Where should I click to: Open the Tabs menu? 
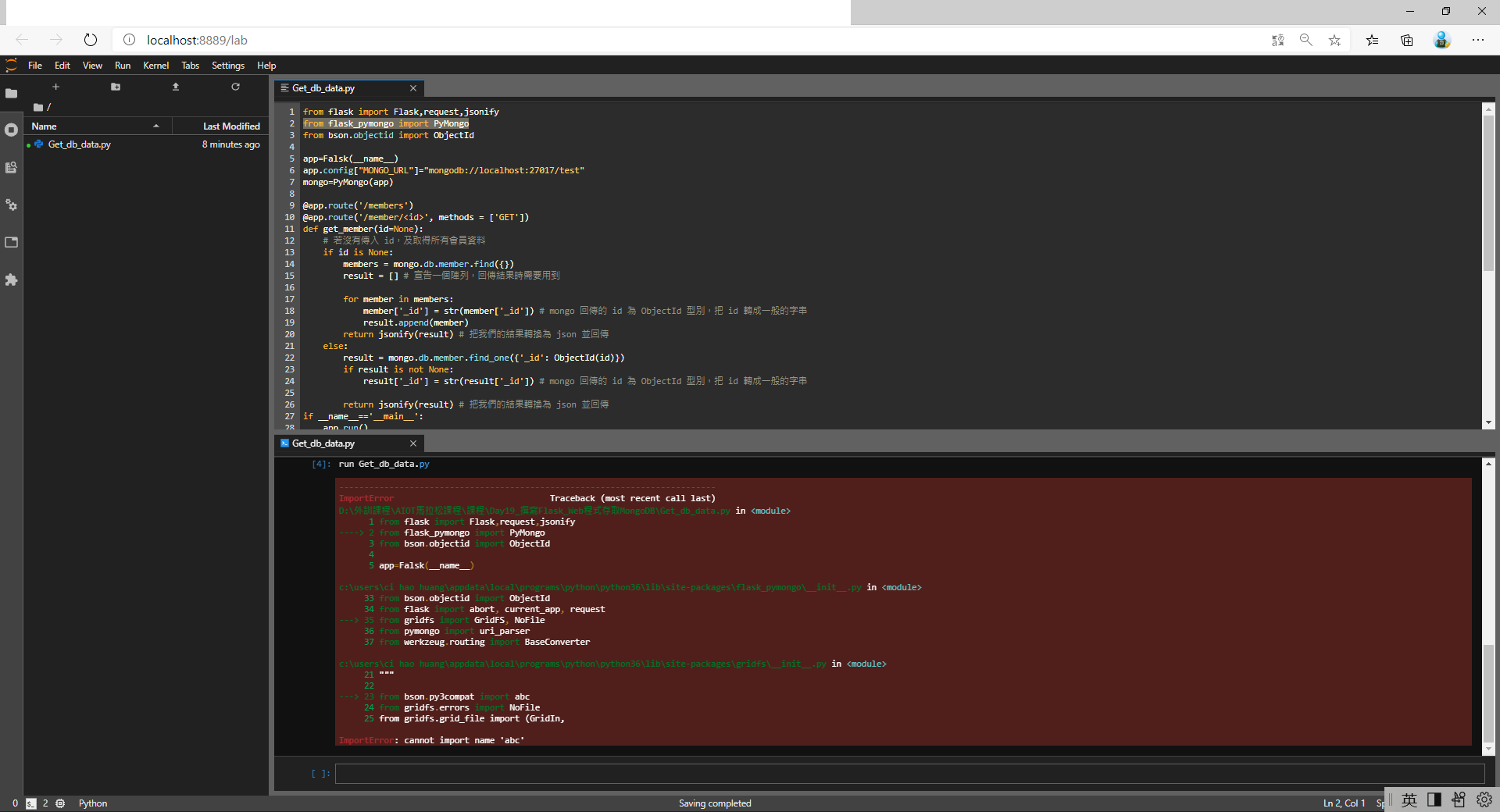191,66
